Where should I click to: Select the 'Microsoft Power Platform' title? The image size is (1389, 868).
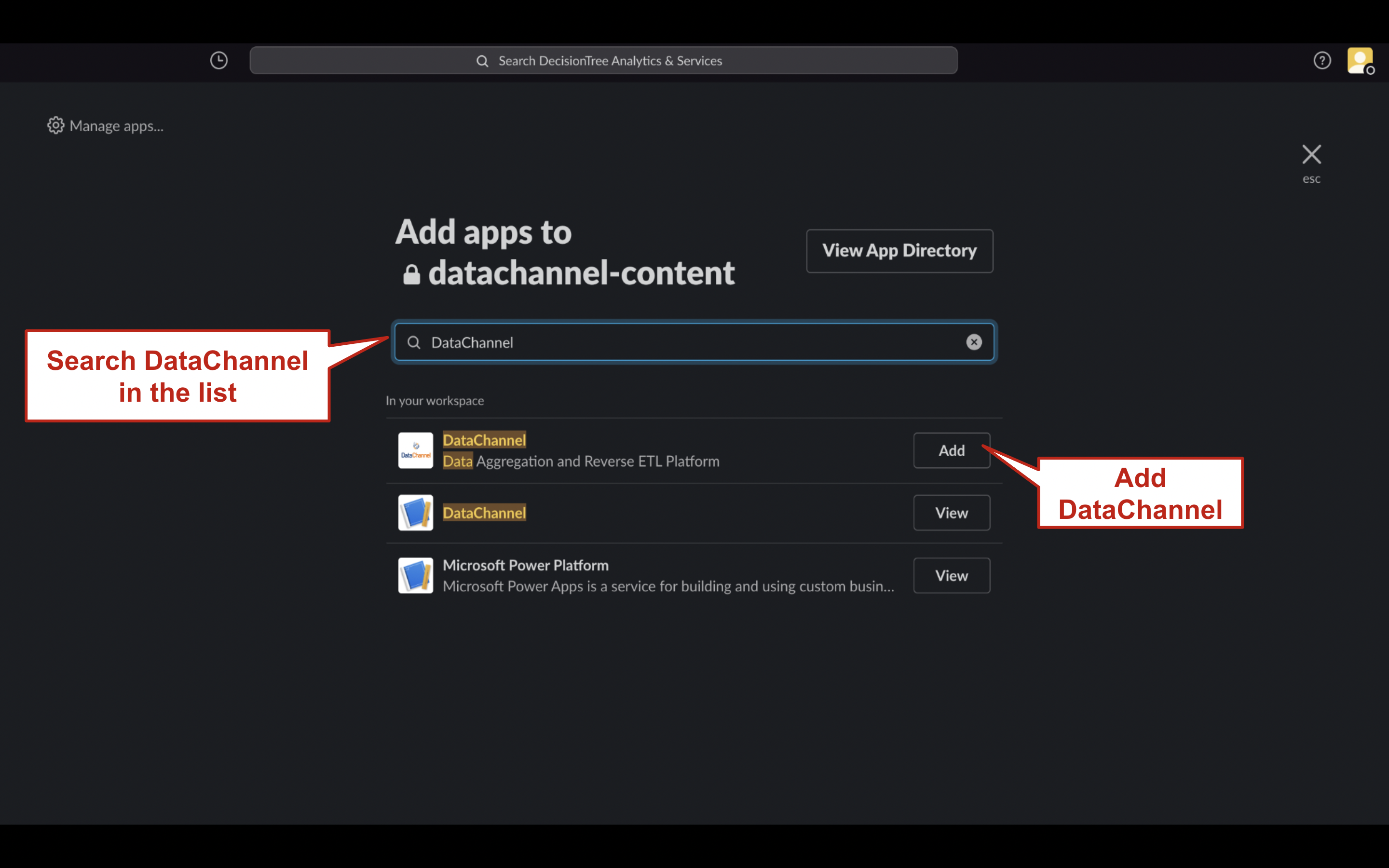525,565
